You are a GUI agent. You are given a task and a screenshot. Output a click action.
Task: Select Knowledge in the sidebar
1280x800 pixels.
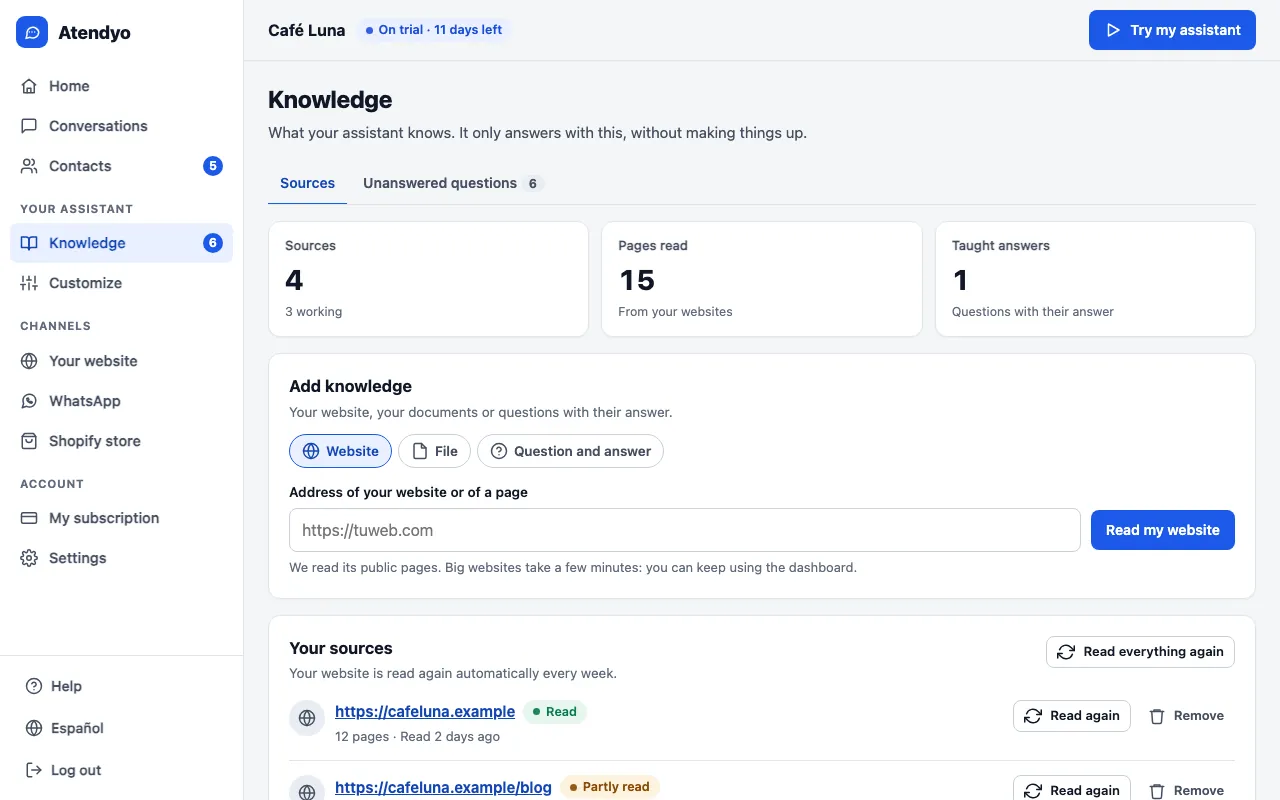click(x=121, y=243)
